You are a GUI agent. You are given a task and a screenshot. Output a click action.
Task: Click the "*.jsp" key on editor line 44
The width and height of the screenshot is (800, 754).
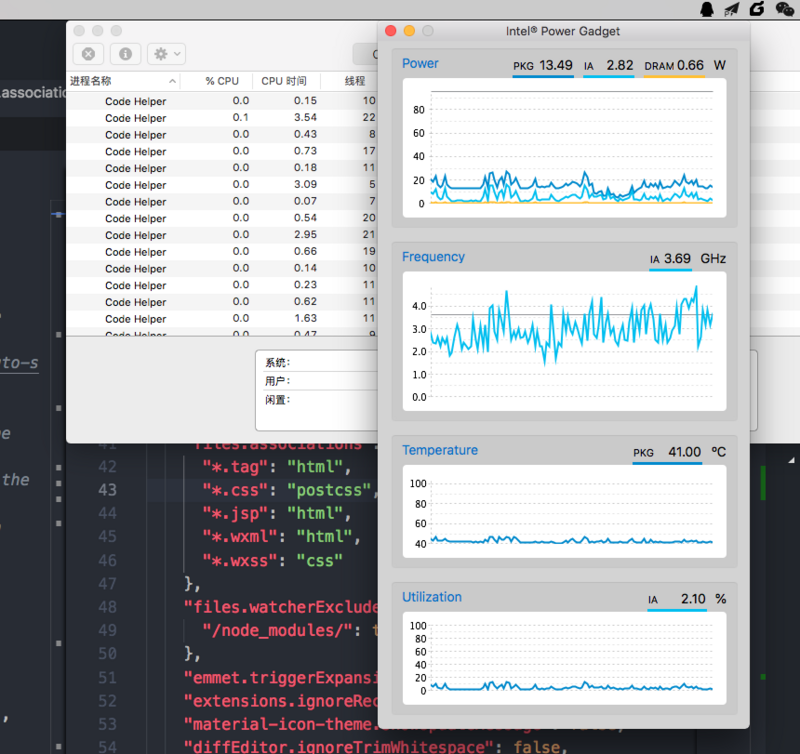click(235, 513)
